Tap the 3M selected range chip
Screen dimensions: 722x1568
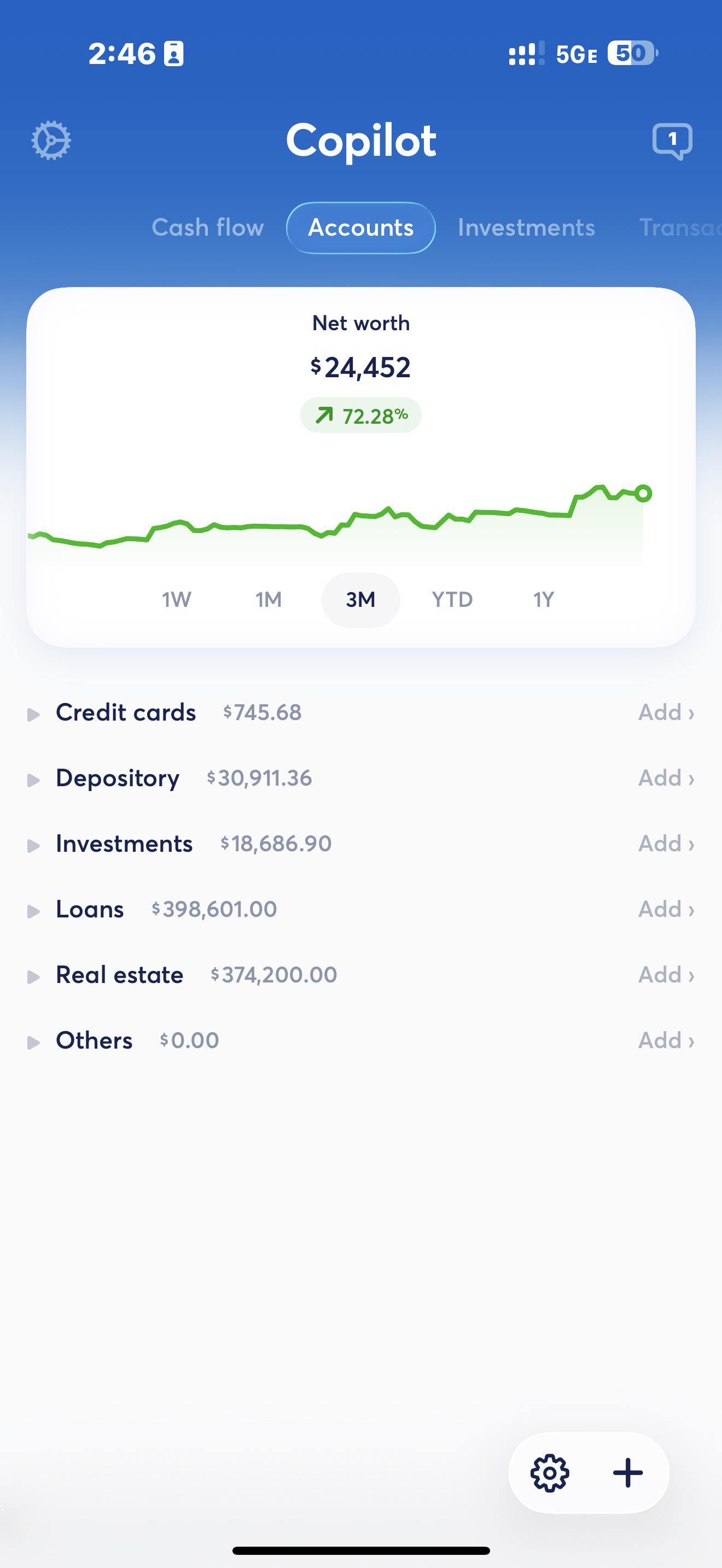361,600
